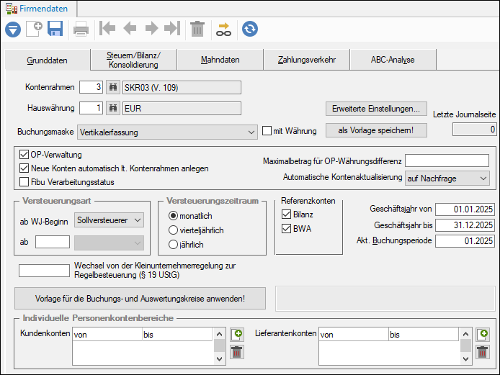The image size is (500, 375).
Task: Open the Mahndaten tab
Action: coord(220,60)
